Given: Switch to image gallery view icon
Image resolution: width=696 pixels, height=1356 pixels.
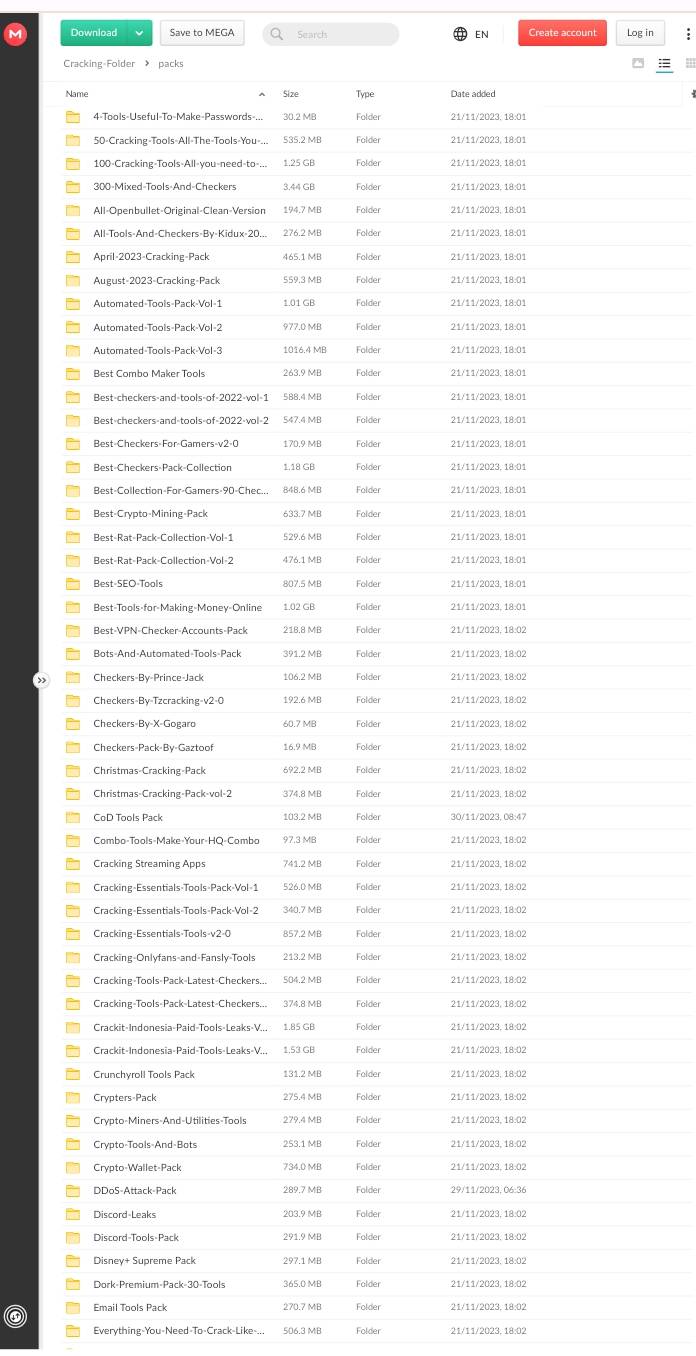Looking at the screenshot, I should click(x=638, y=63).
